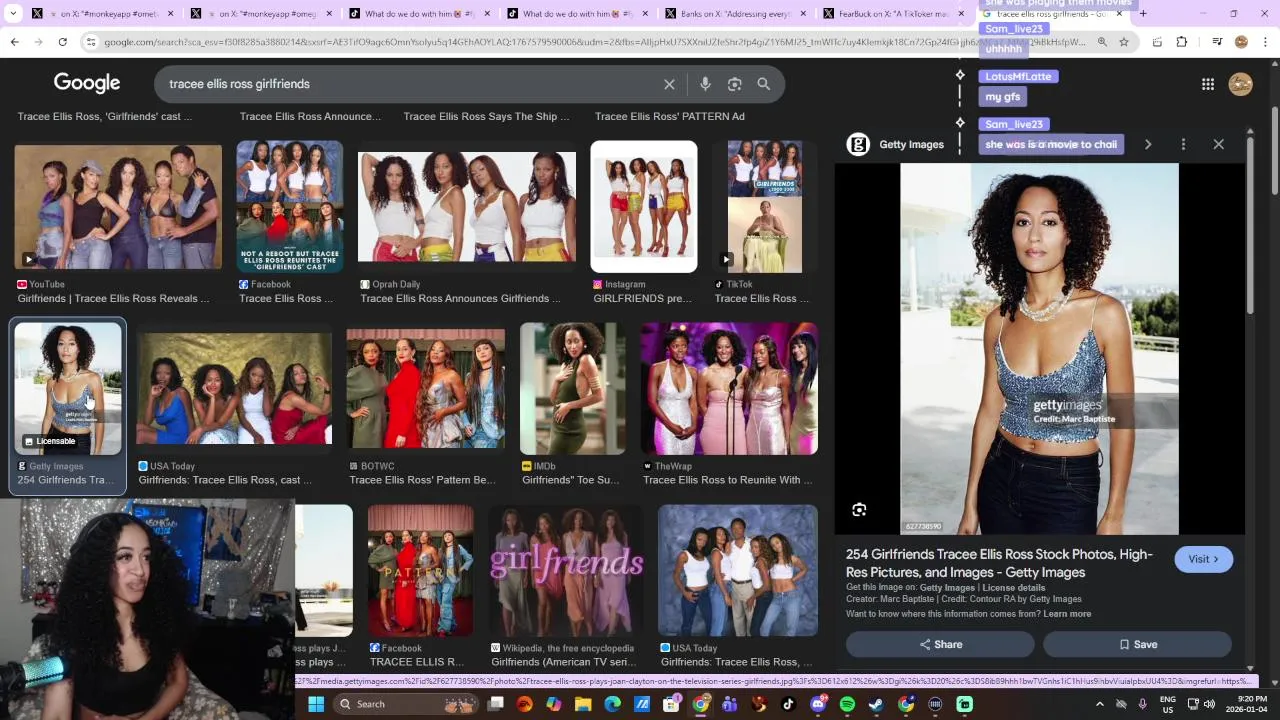The height and width of the screenshot is (720, 1280).
Task: Open the tab search dropdown arrow
Action: pyautogui.click(x=13, y=14)
